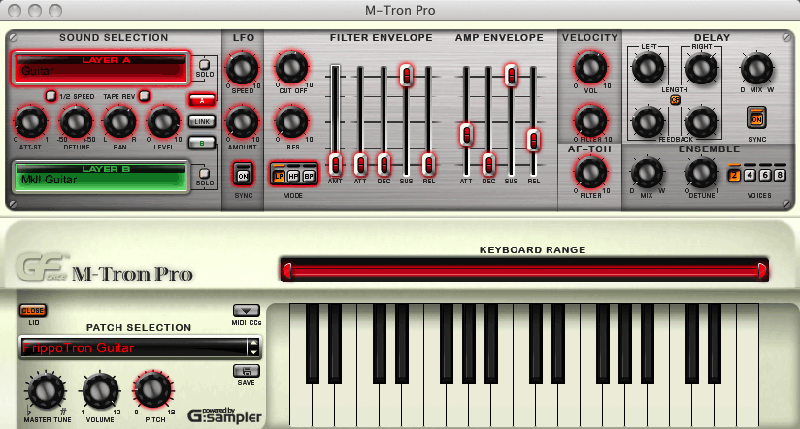This screenshot has height=429, width=800.
Task: Select the B layer edit button
Action: pyautogui.click(x=202, y=143)
